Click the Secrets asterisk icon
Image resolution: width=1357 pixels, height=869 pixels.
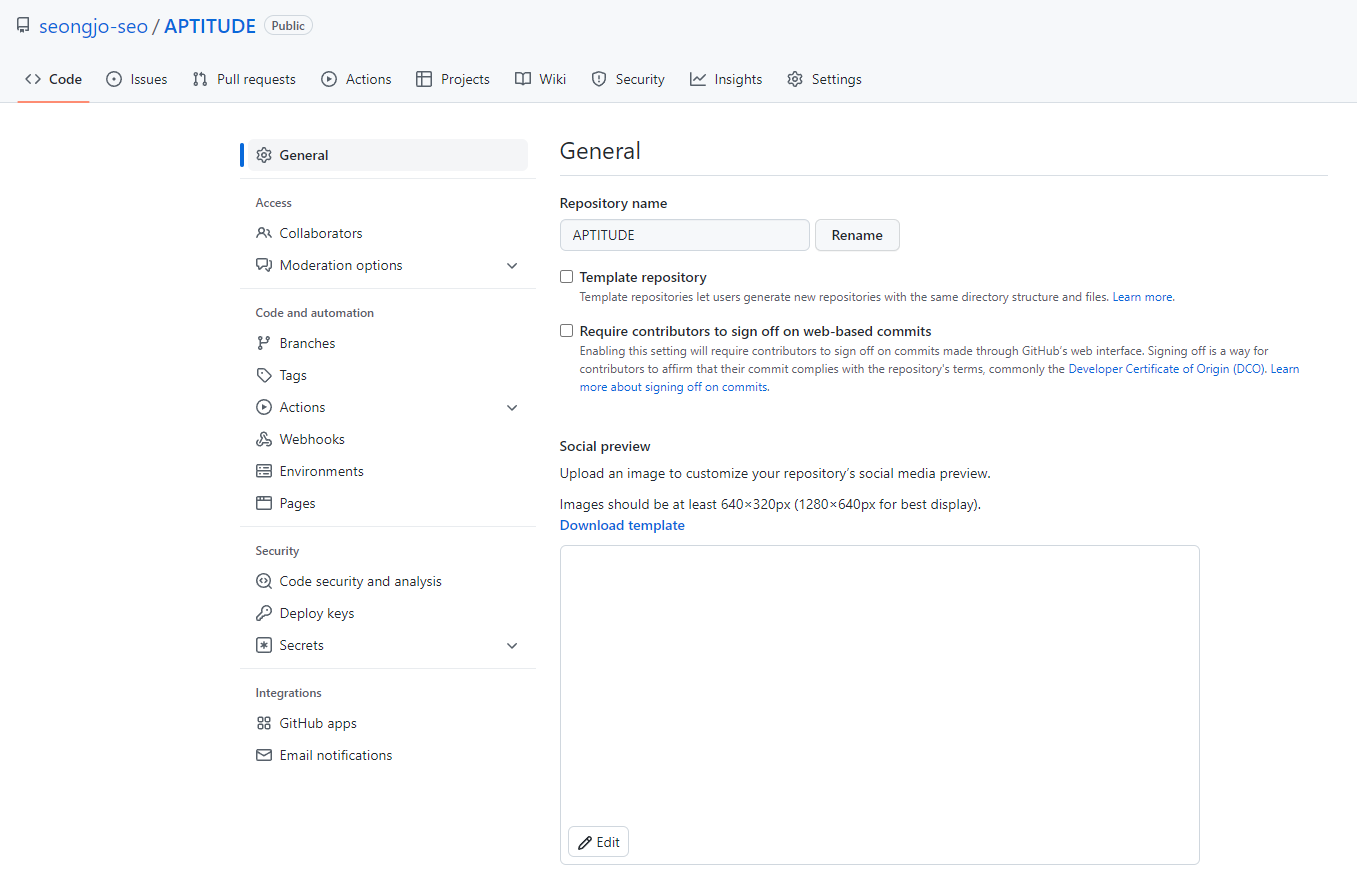click(264, 645)
